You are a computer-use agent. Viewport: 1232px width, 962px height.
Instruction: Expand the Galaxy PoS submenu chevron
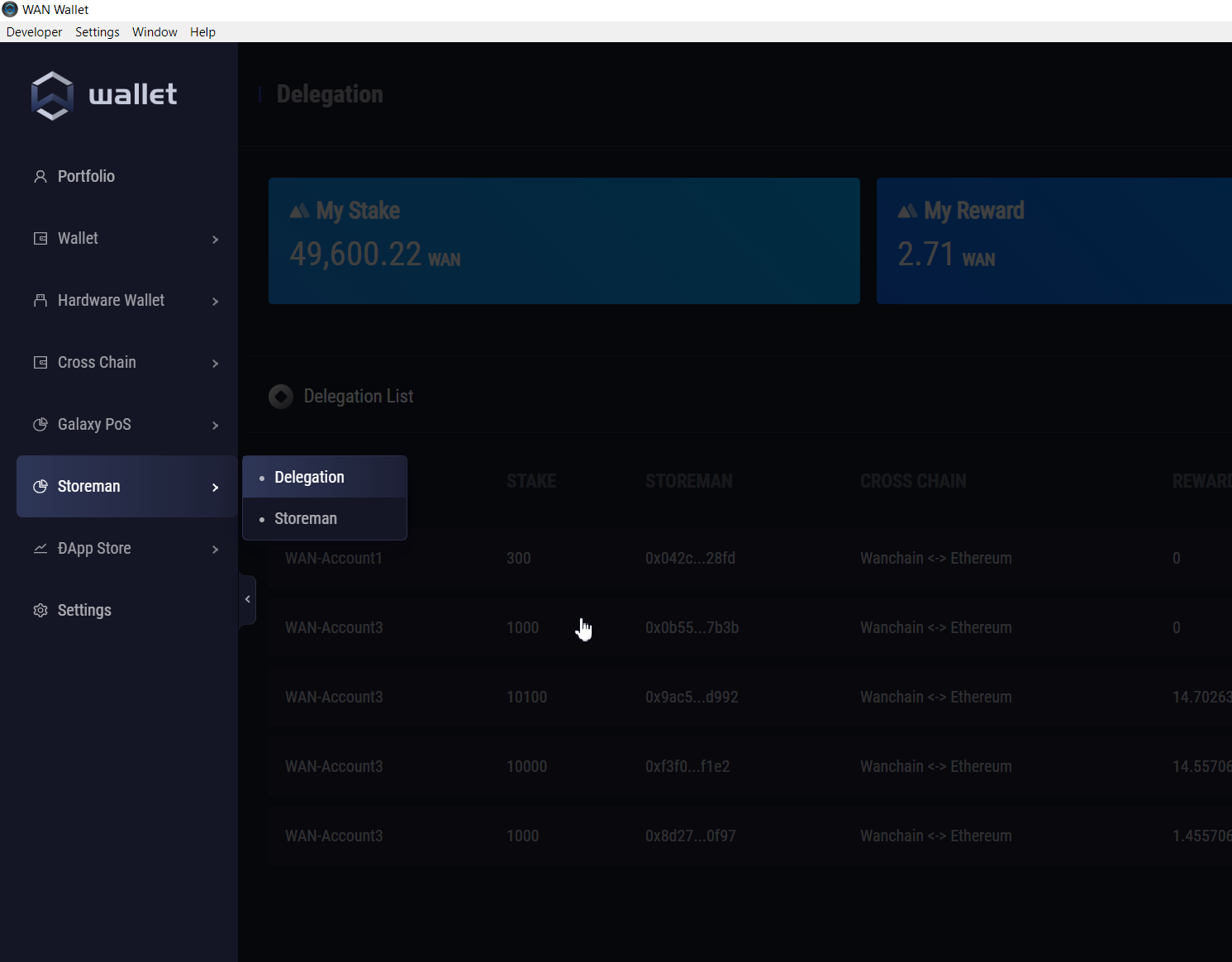point(215,425)
